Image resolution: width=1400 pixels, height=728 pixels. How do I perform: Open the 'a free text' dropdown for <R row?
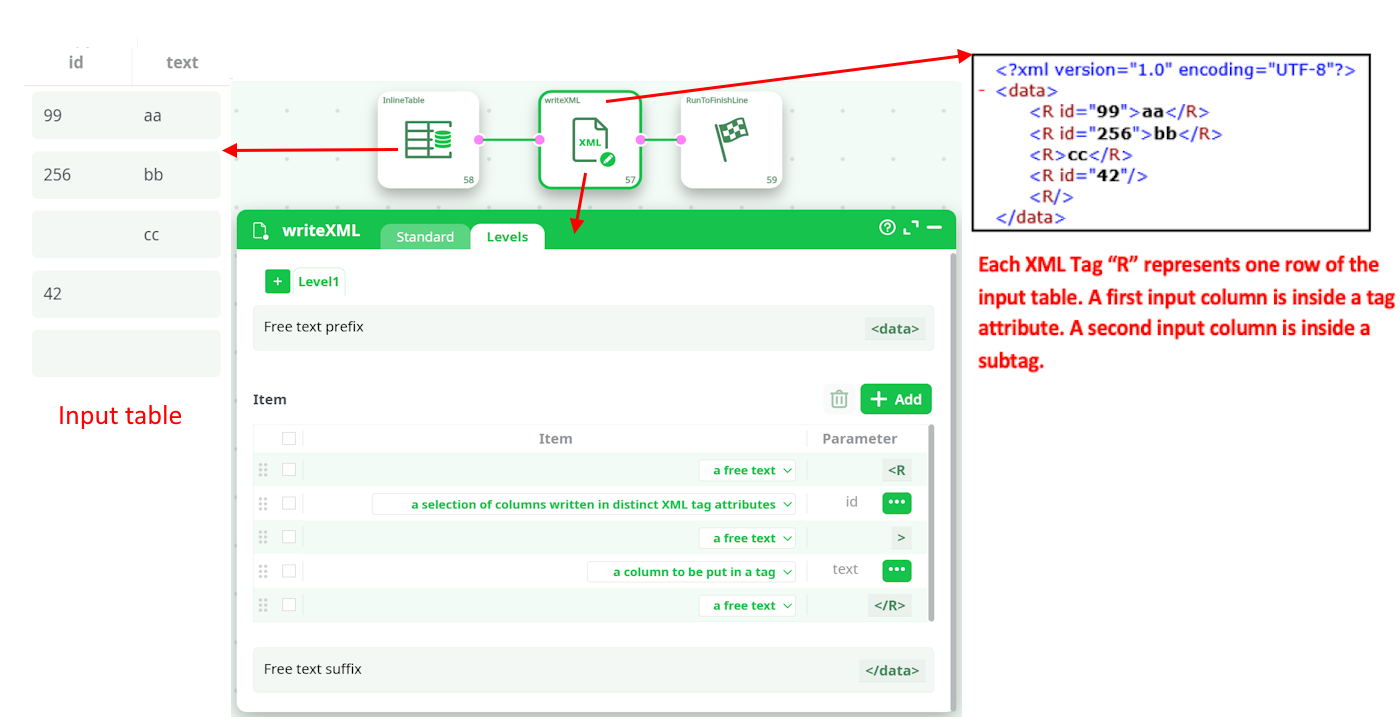[x=748, y=470]
